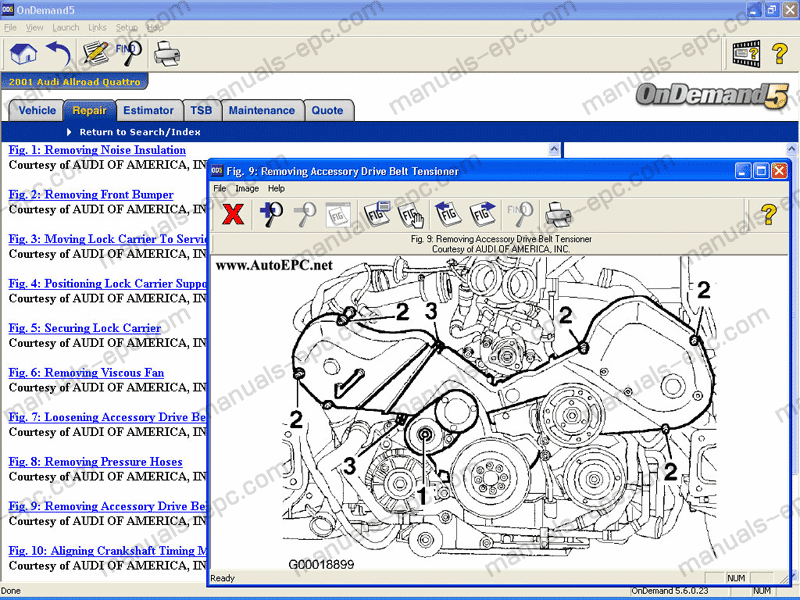The height and width of the screenshot is (600, 800).
Task: Click the grayed Find icon in figure window
Action: point(519,214)
